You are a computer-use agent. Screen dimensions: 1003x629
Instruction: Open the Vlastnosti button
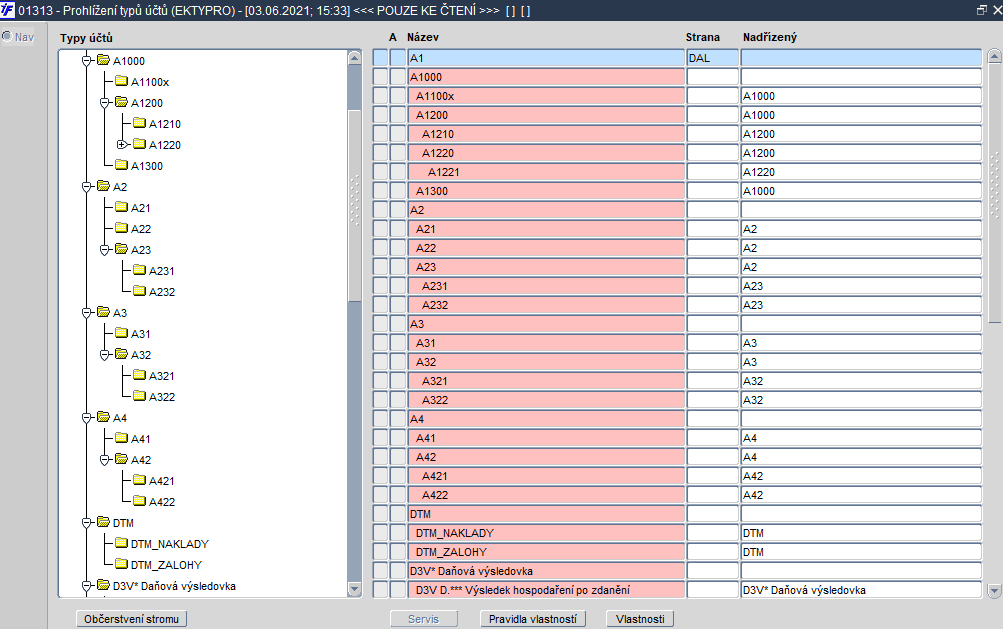[640, 619]
